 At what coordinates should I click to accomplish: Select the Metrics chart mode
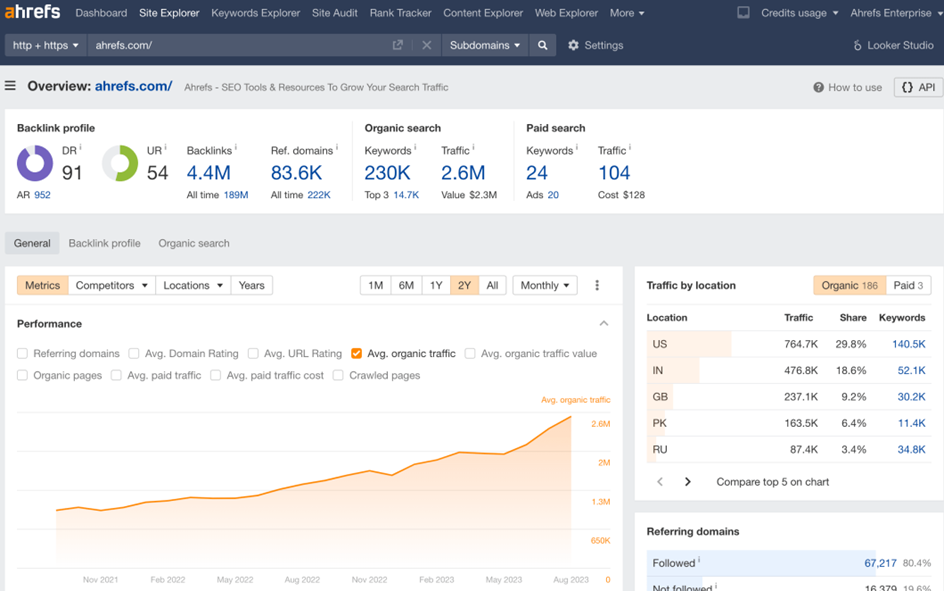(x=43, y=285)
